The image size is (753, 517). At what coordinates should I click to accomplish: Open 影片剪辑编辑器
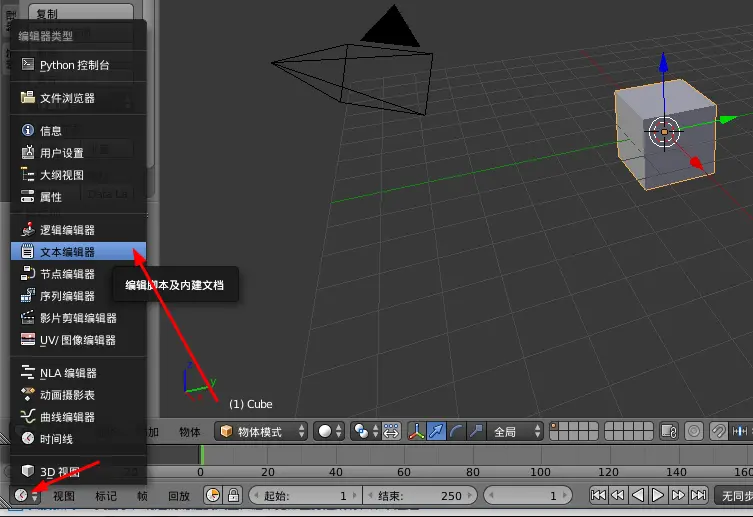coord(78,318)
